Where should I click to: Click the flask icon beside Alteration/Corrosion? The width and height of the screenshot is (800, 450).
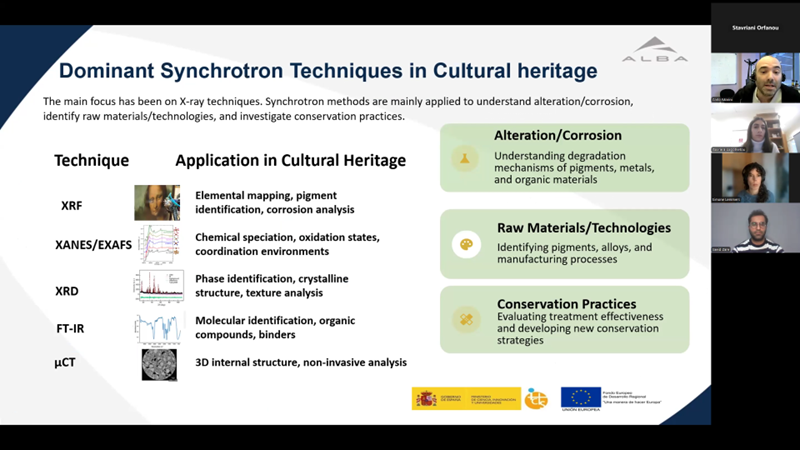point(465,158)
